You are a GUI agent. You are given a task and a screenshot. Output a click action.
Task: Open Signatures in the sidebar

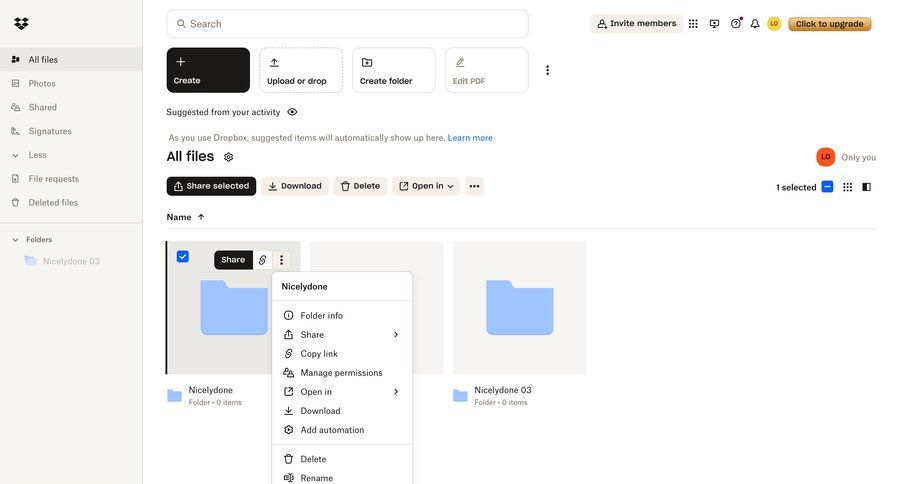coord(71,131)
